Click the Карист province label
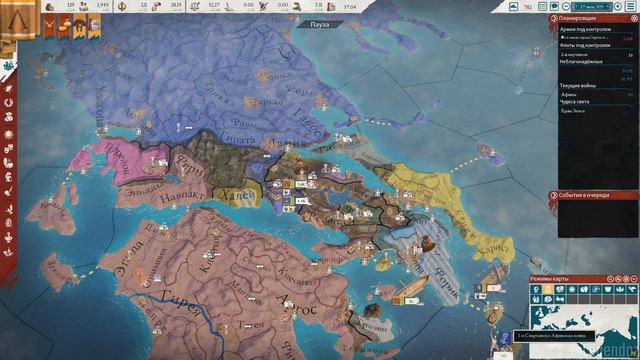640x360 pixels. [x=494, y=249]
